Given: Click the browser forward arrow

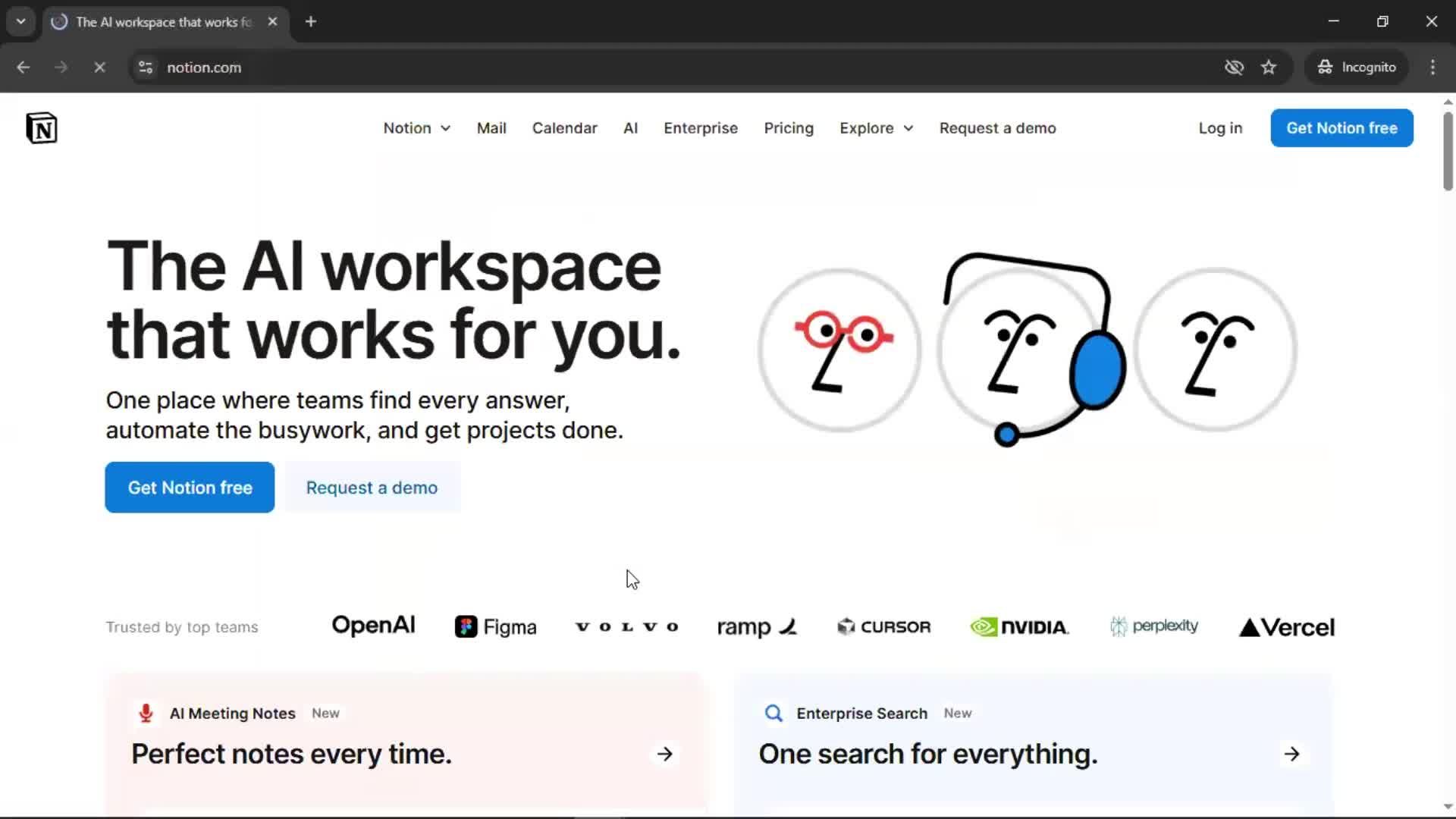Looking at the screenshot, I should 61,67.
